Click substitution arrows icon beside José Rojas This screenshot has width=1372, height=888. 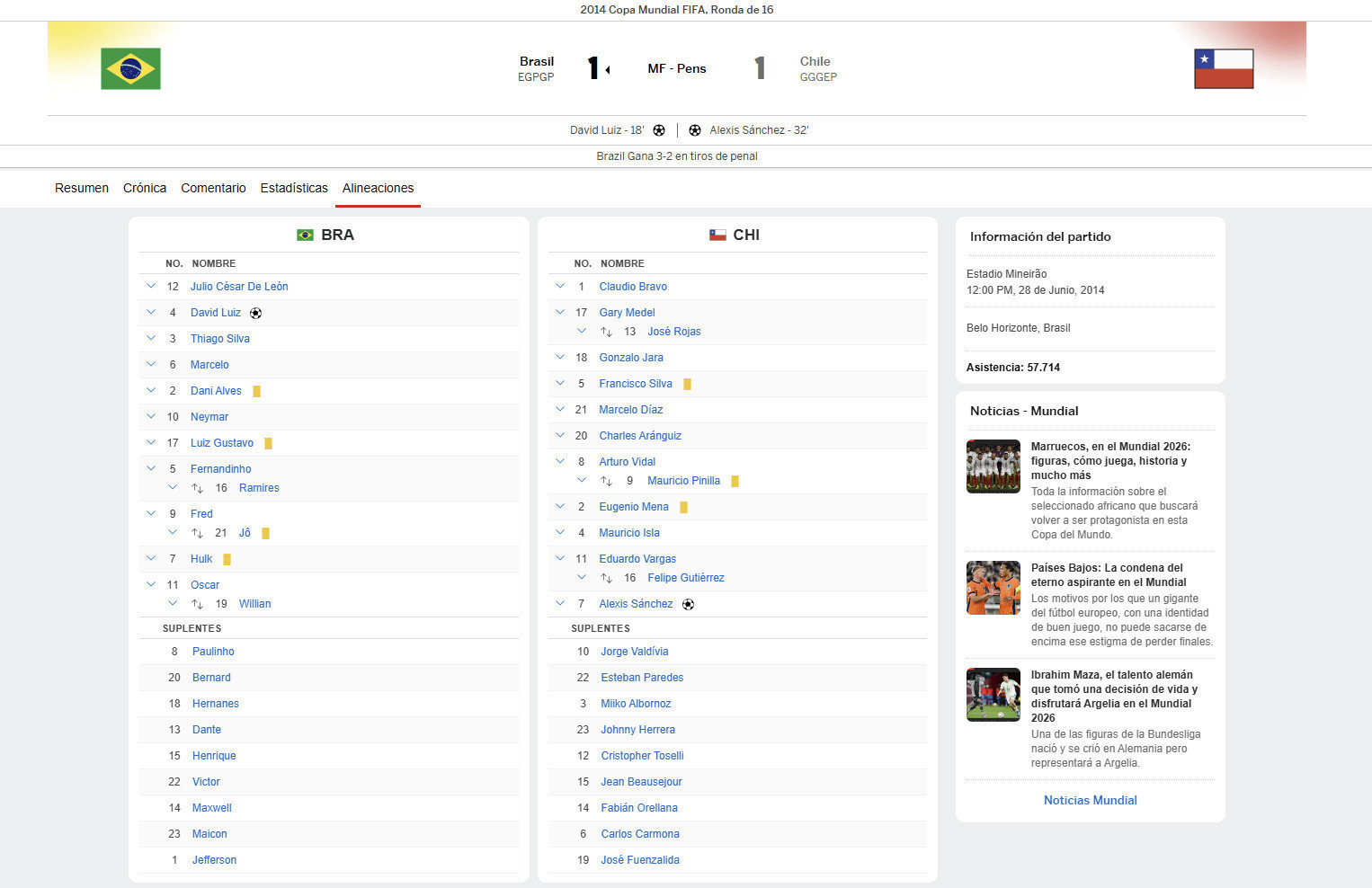(x=606, y=333)
